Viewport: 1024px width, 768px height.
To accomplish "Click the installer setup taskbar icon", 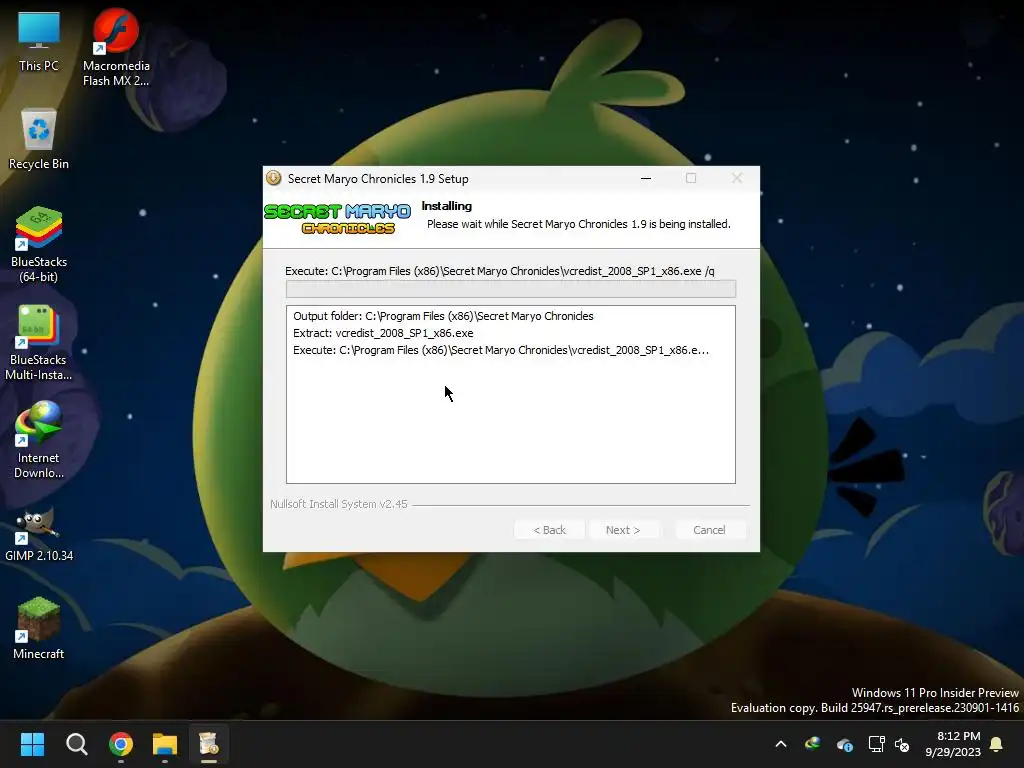I will 209,744.
